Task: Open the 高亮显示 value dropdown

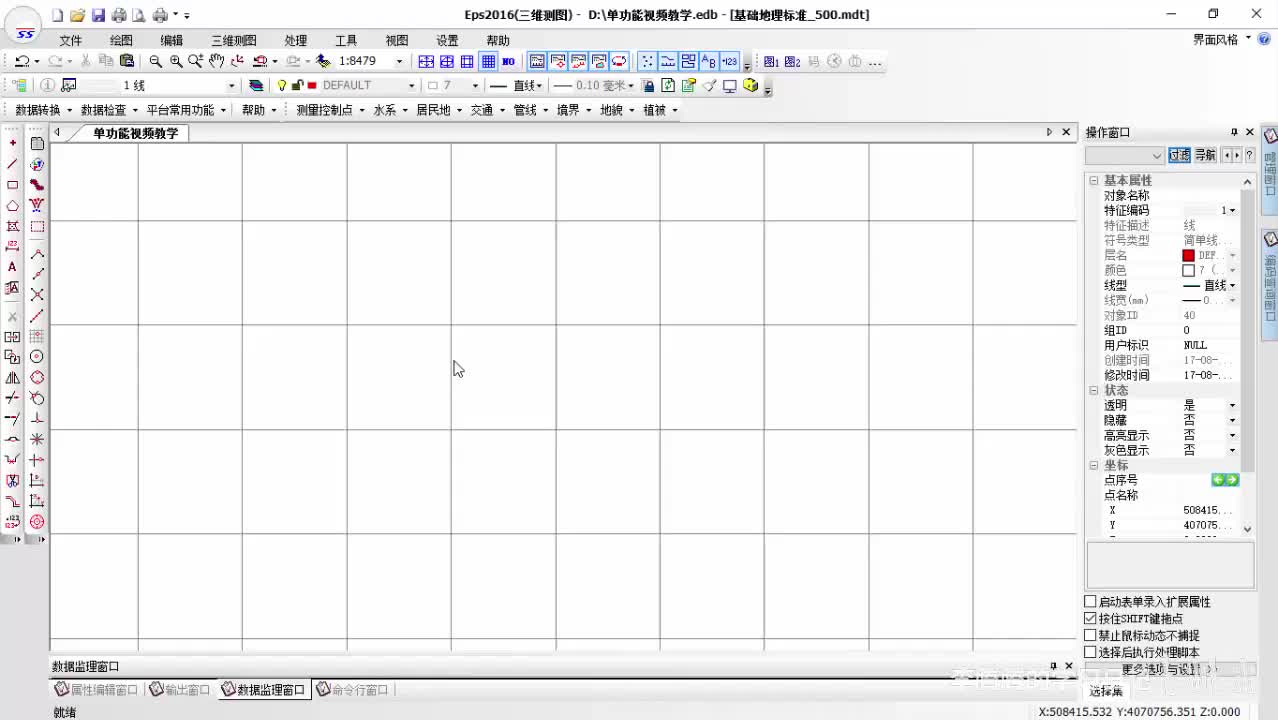Action: coord(1232,436)
